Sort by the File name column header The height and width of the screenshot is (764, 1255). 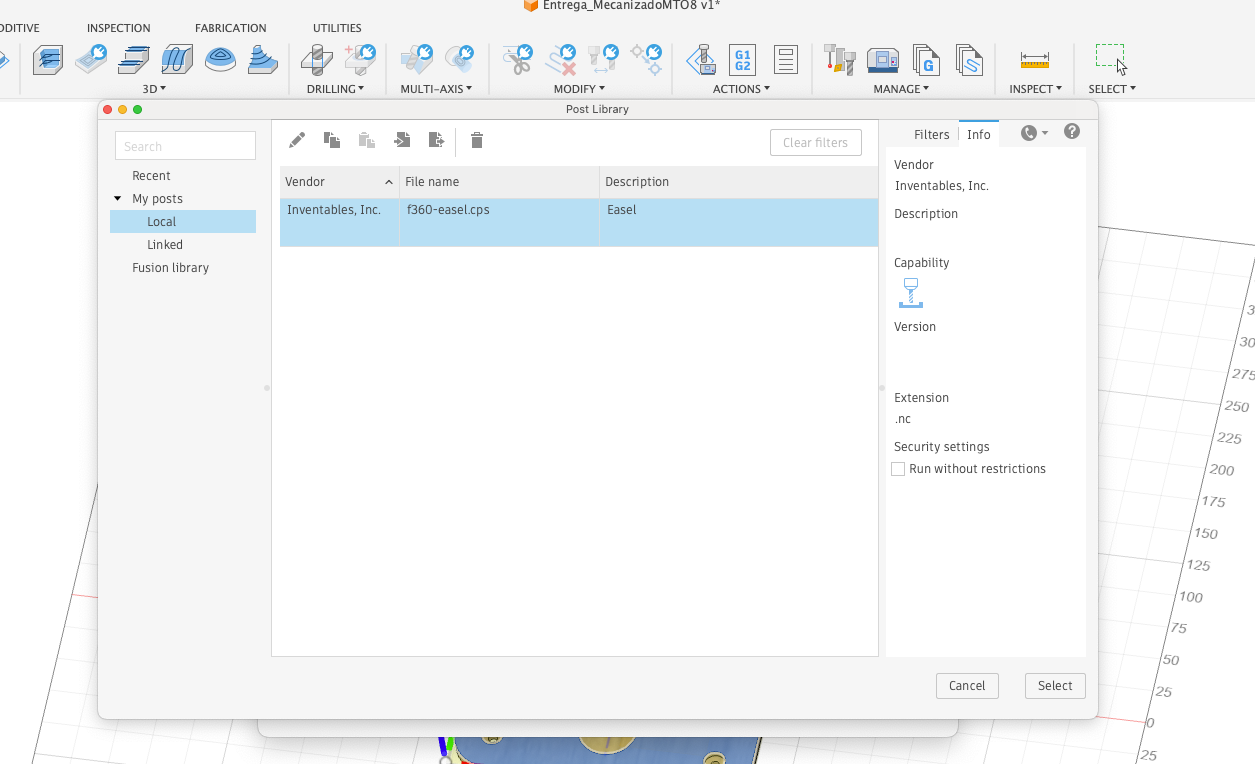click(499, 182)
